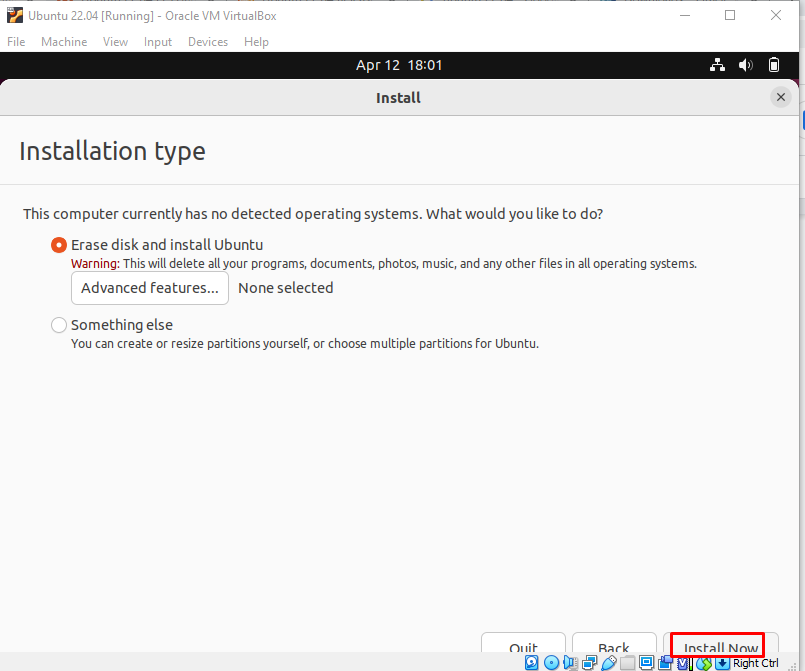Open Advanced features dialog
The width and height of the screenshot is (805, 671).
coord(150,288)
